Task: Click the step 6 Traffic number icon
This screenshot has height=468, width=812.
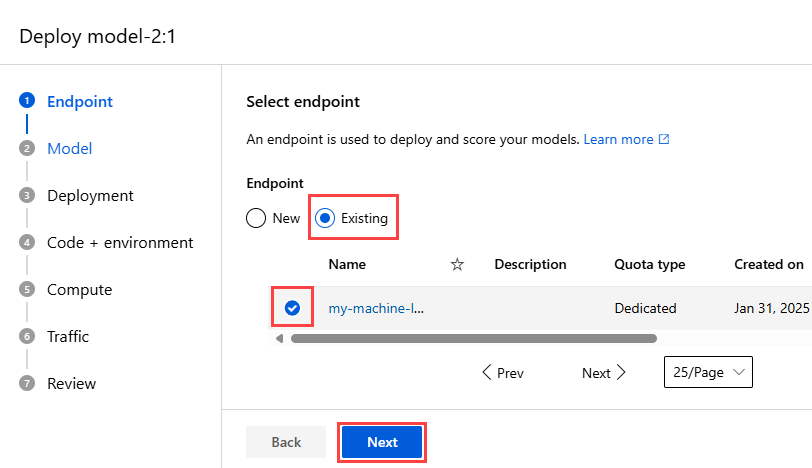Action: pyautogui.click(x=27, y=336)
